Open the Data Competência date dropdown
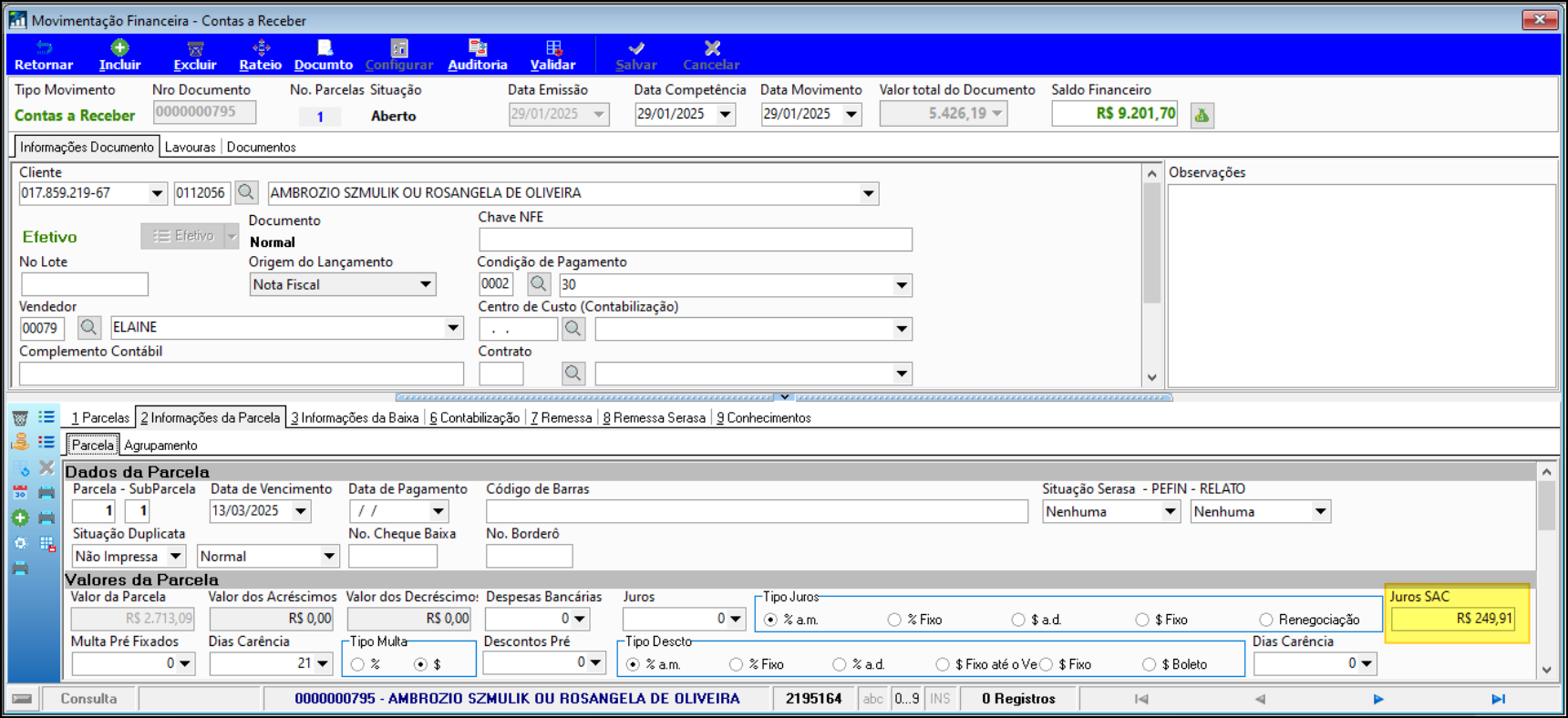 point(726,114)
